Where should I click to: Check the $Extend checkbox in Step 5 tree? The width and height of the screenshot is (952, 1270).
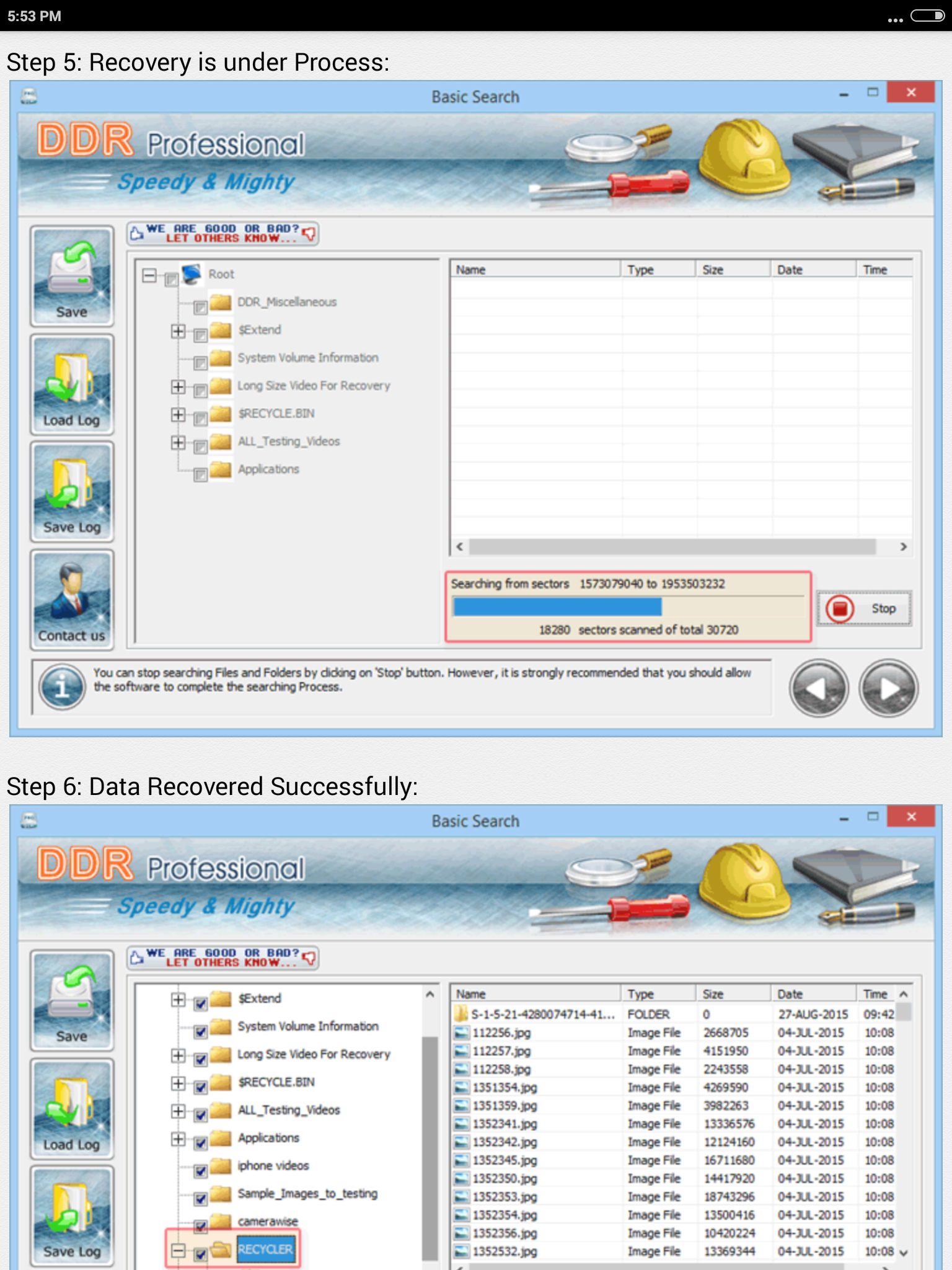tap(200, 335)
